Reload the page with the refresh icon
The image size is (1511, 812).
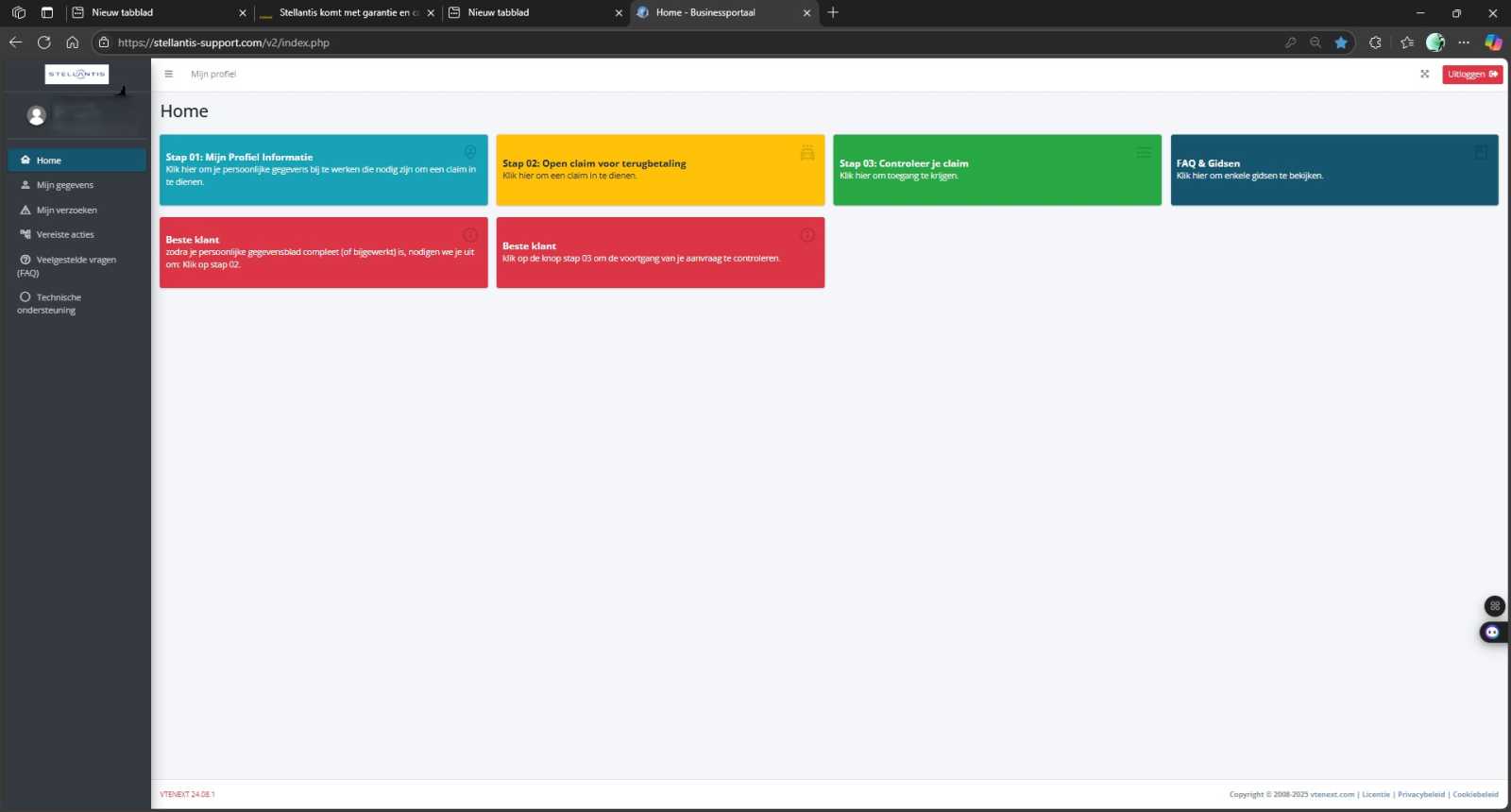43,42
